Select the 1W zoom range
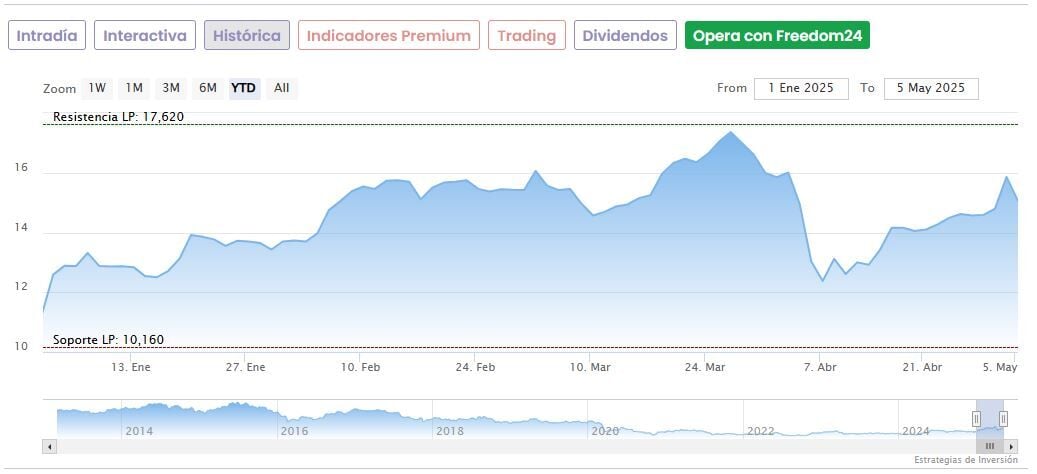The width and height of the screenshot is (1037, 474). [97, 88]
